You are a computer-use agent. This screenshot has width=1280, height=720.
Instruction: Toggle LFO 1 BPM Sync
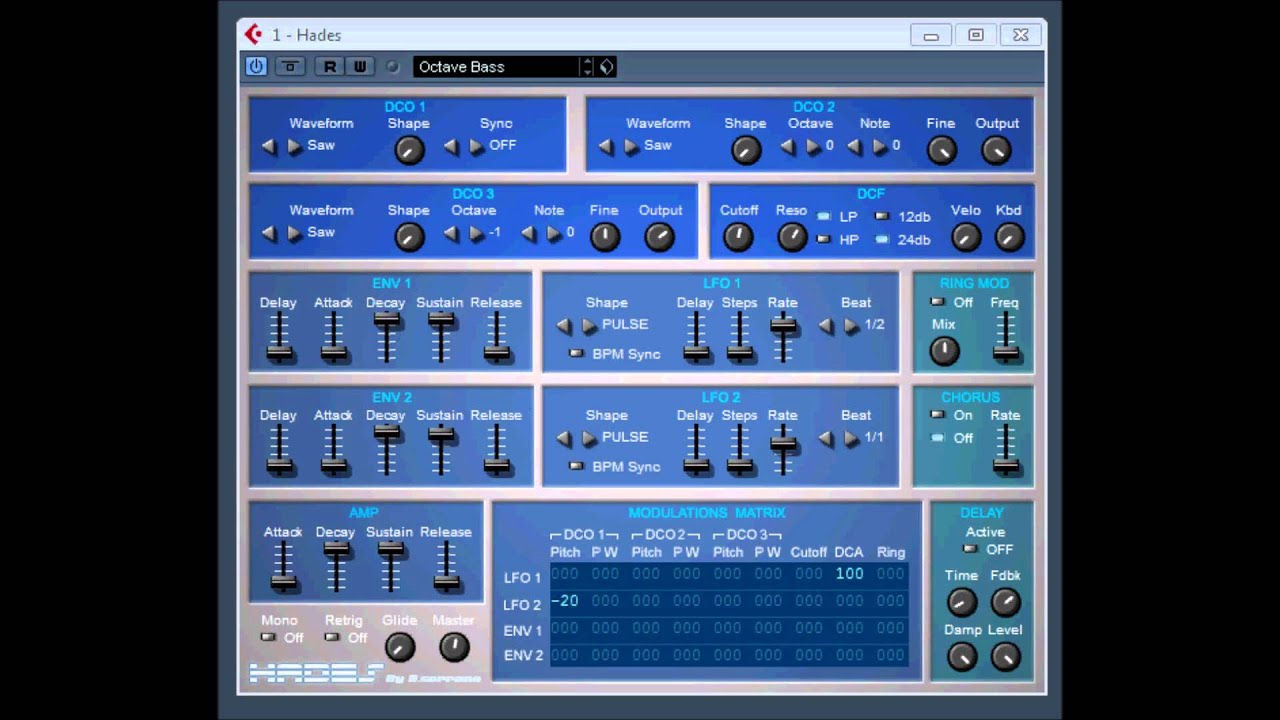pyautogui.click(x=576, y=354)
